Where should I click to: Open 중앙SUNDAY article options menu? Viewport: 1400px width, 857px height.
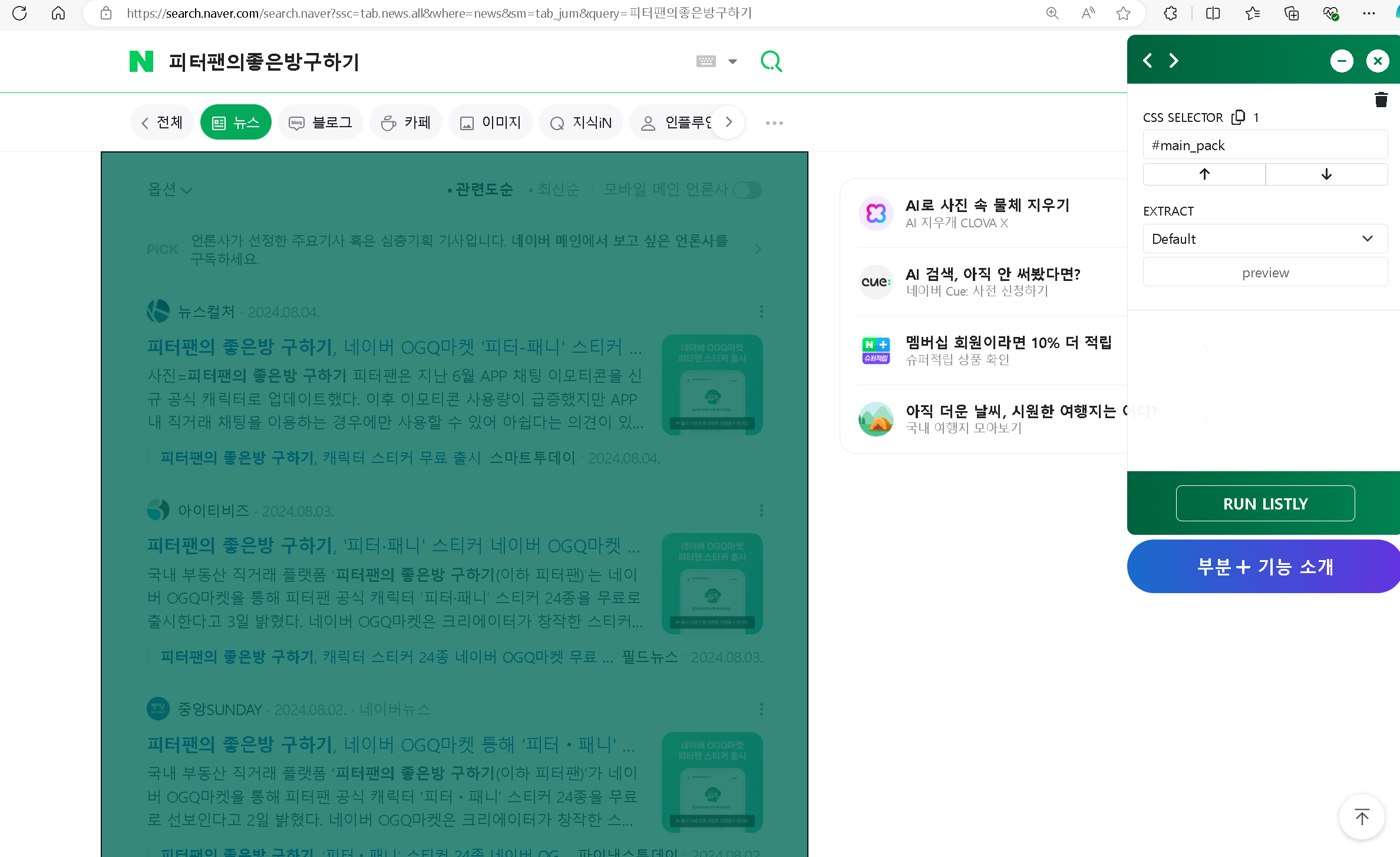coord(761,709)
